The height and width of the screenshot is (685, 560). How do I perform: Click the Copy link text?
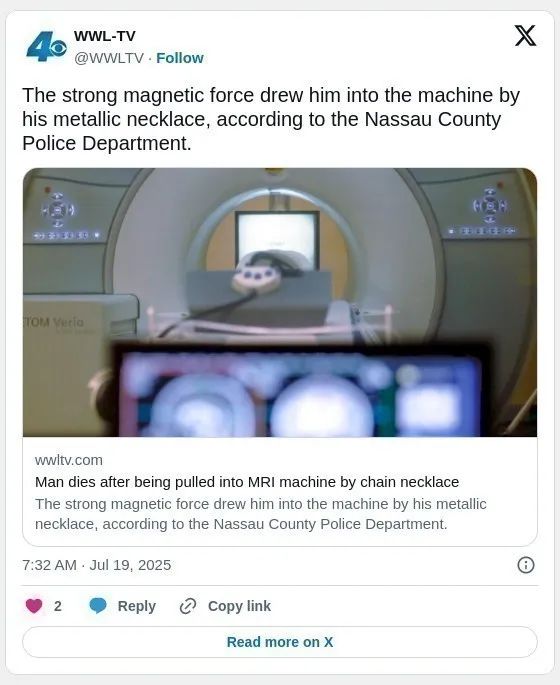click(239, 606)
